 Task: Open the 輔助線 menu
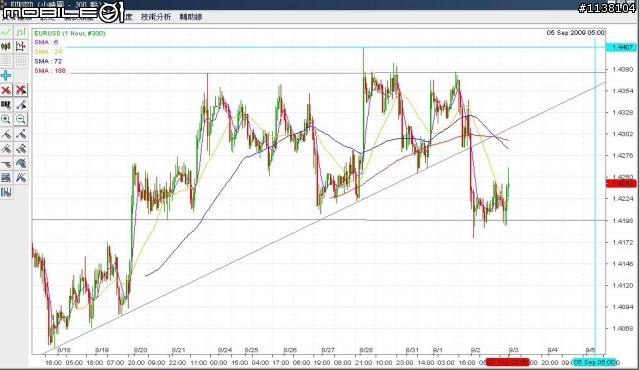pos(191,17)
